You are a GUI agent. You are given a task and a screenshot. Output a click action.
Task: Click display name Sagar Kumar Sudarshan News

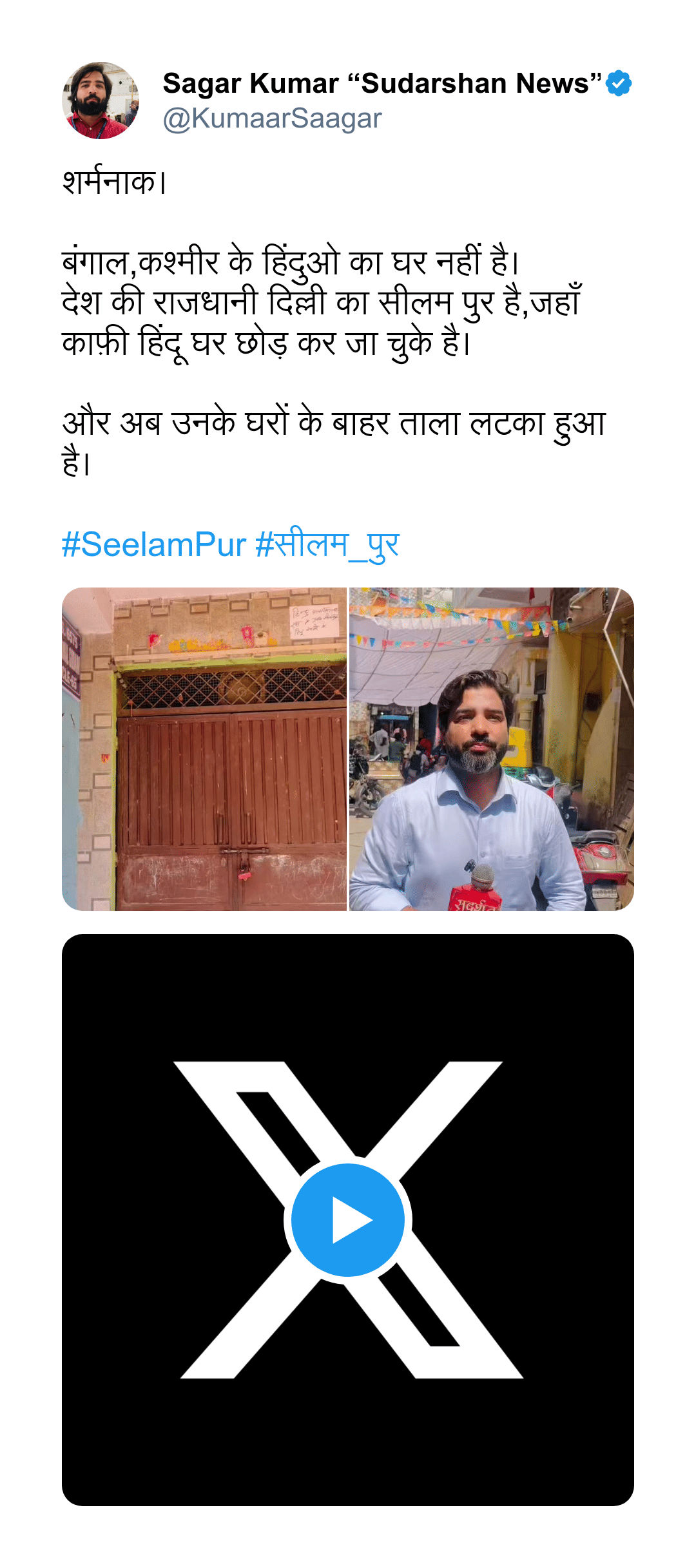pos(382,84)
